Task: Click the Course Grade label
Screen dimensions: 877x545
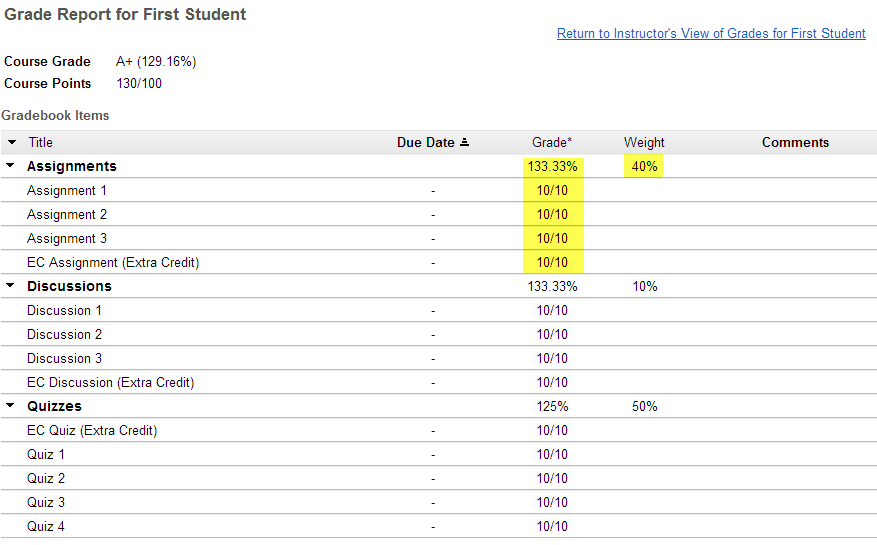Action: click(47, 62)
